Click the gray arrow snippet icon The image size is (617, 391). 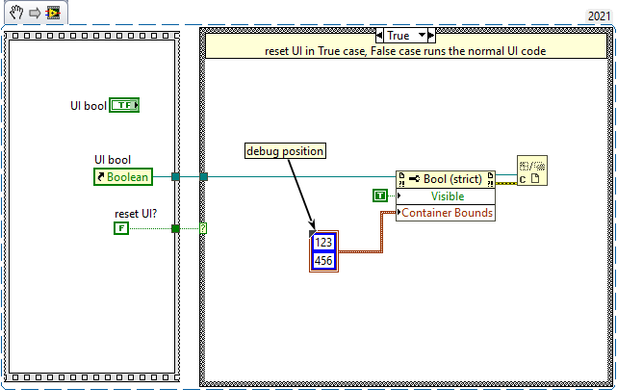point(35,13)
